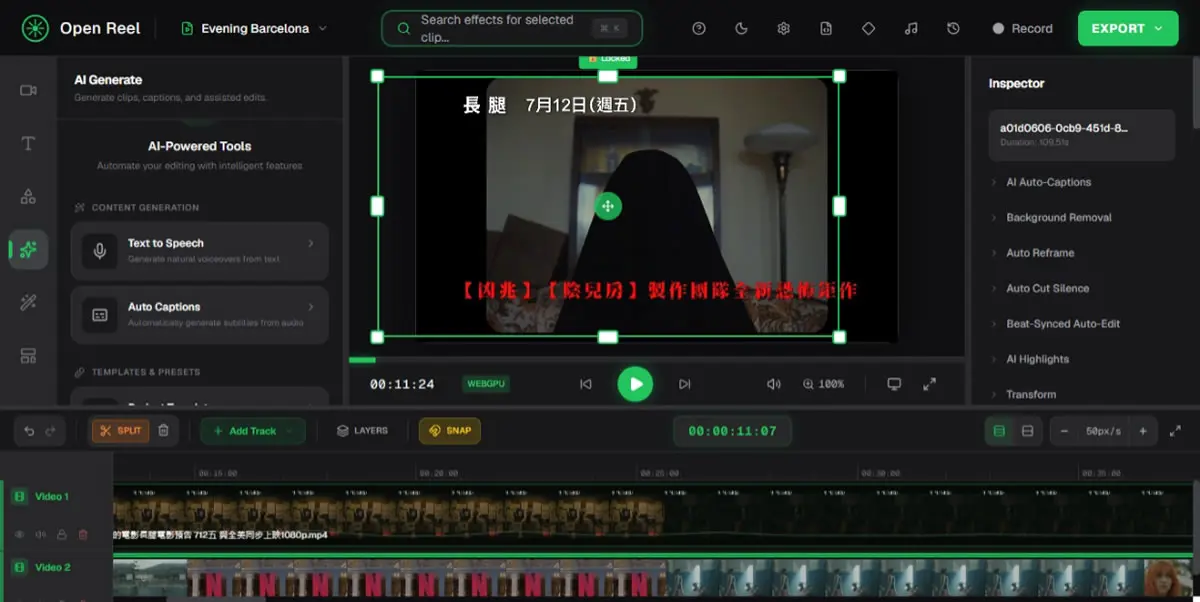
Task: Click the SPLIT button
Action: 121,431
